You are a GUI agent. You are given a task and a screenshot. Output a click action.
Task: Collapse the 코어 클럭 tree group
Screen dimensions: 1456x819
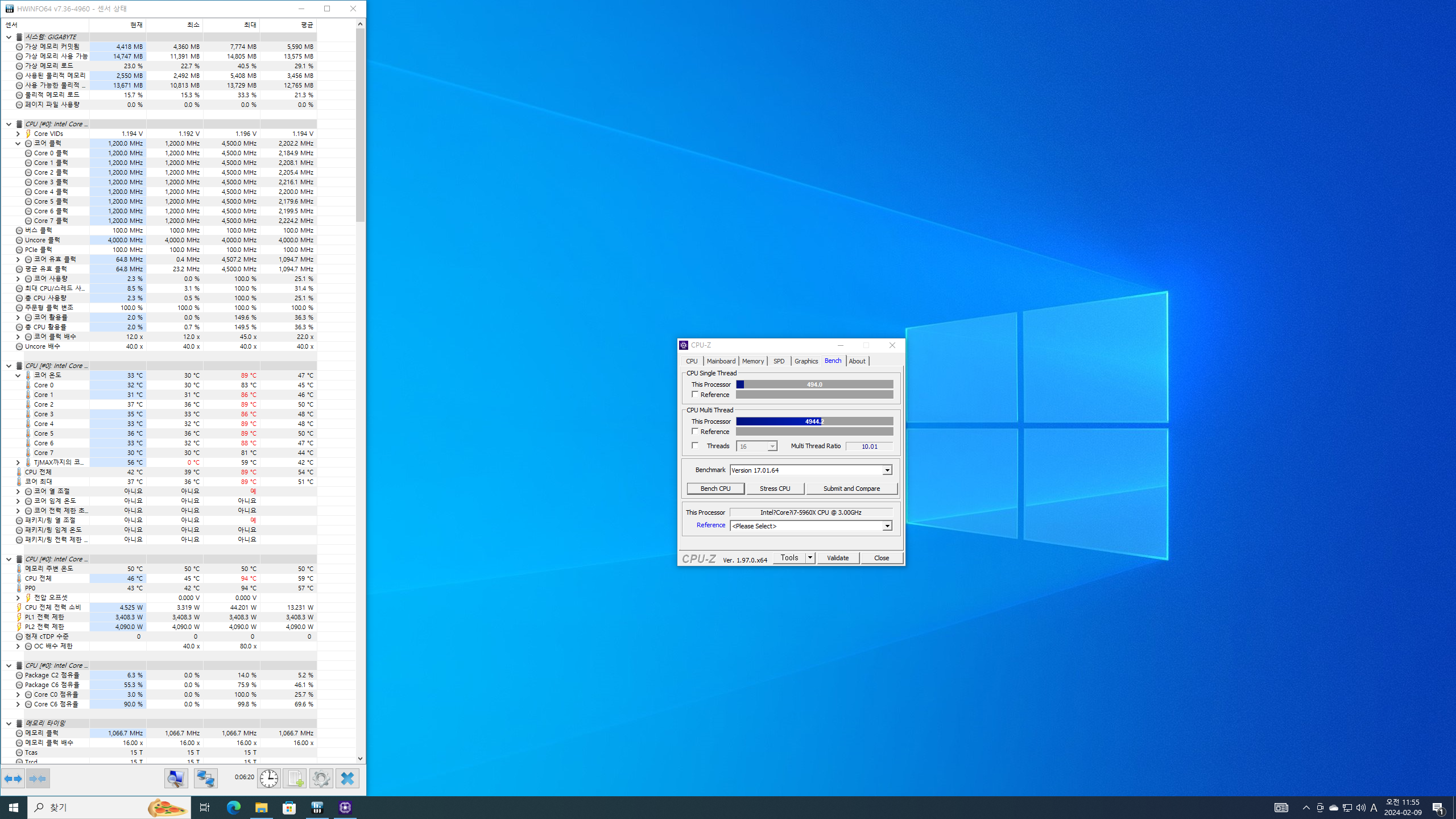click(18, 144)
